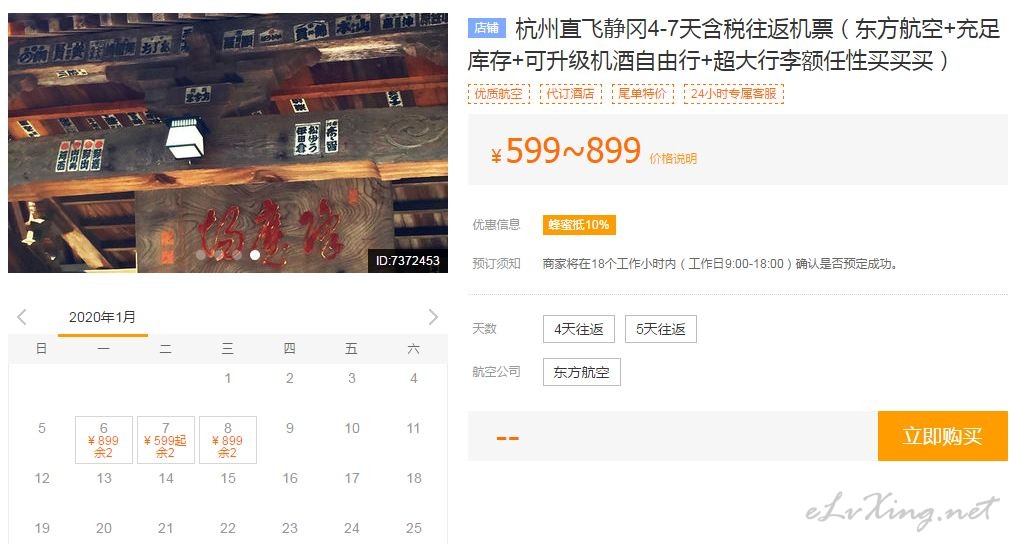Click the blue 店铺 badge
This screenshot has height=544, width=1010.
pos(486,28)
